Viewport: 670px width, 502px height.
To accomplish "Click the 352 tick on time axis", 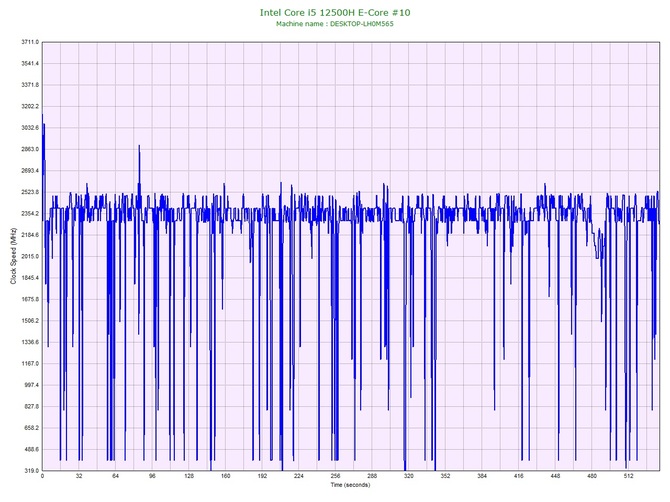I will (x=445, y=476).
